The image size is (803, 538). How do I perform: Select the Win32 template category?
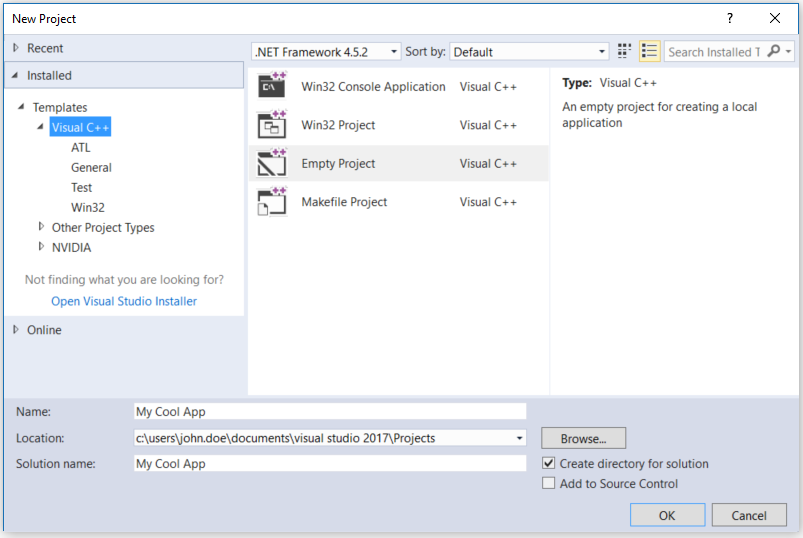coord(88,207)
